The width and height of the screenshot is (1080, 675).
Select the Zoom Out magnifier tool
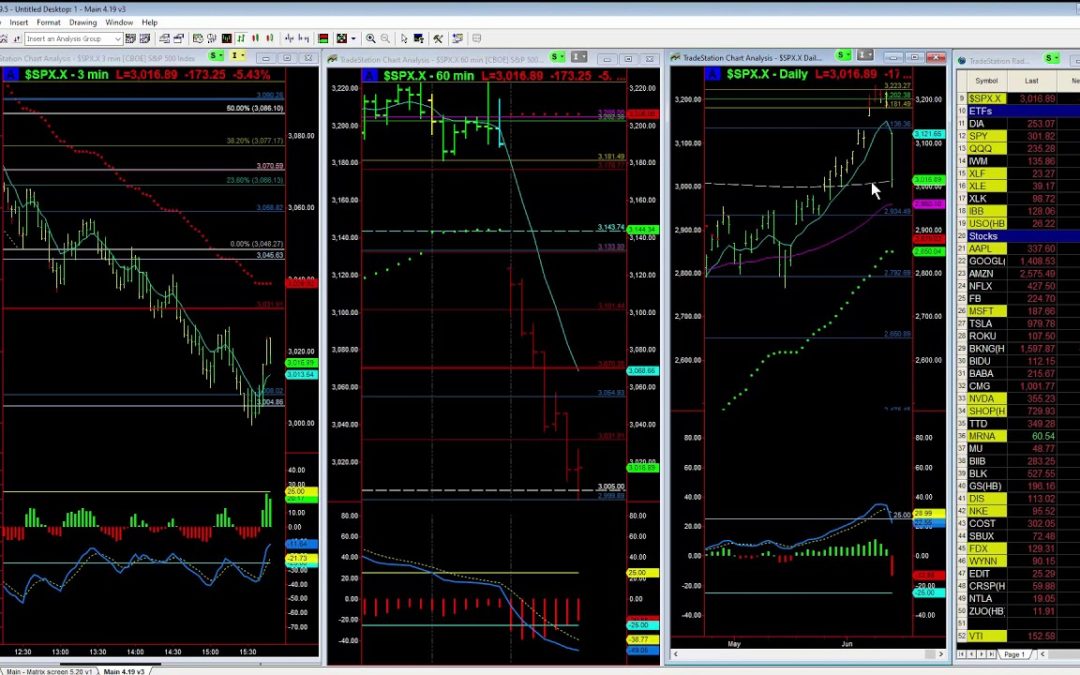(385, 39)
